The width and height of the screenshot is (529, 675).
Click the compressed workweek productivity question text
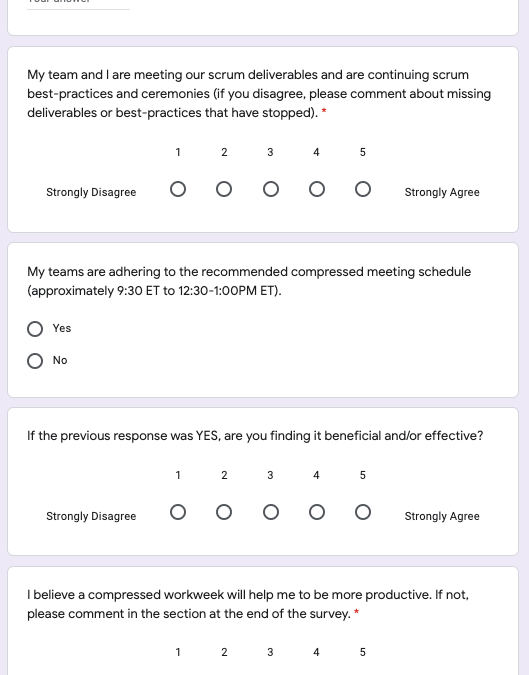(248, 604)
